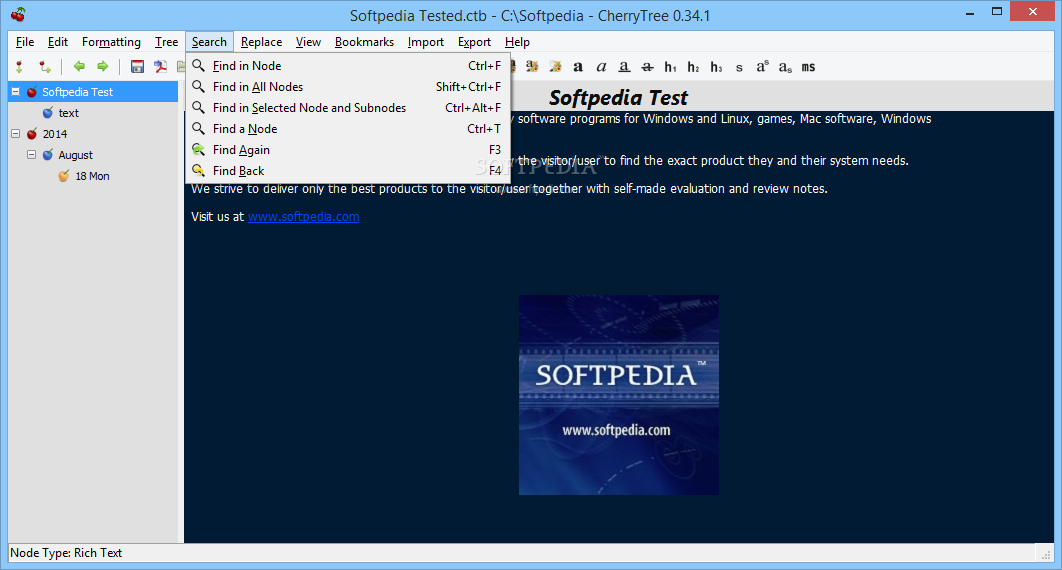Choose Find Back
Screen dimensions: 1062x570
pyautogui.click(x=347, y=171)
